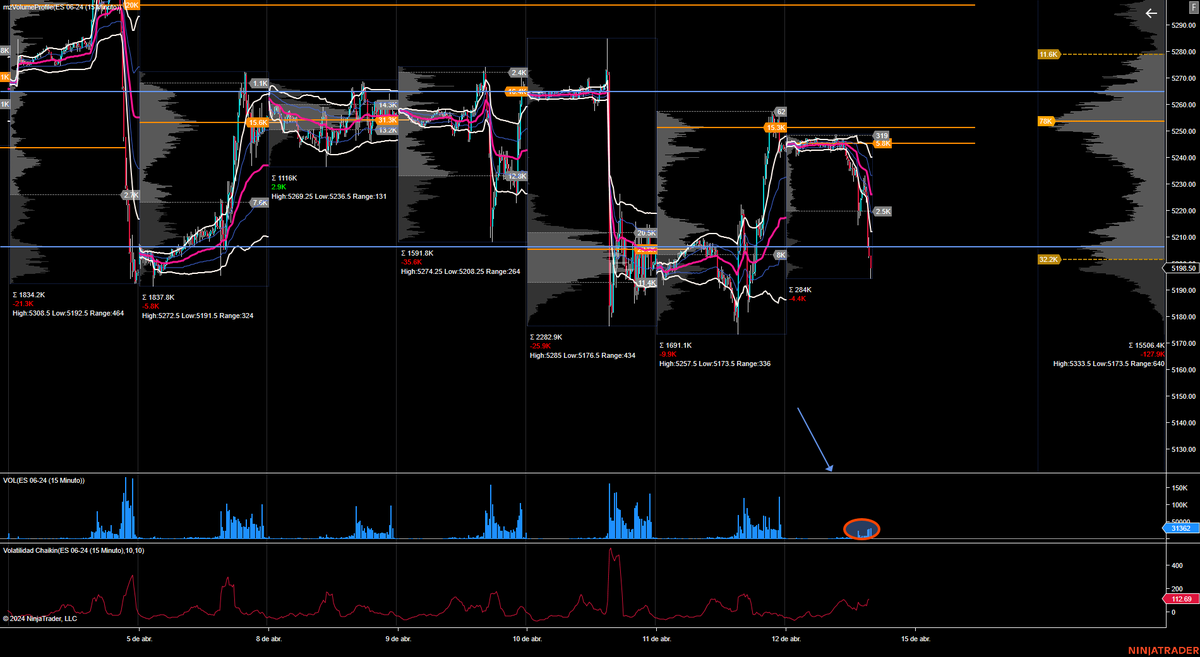Click the 15 de abr. date label
Screen dimensions: 1200x657
pyautogui.click(x=916, y=637)
